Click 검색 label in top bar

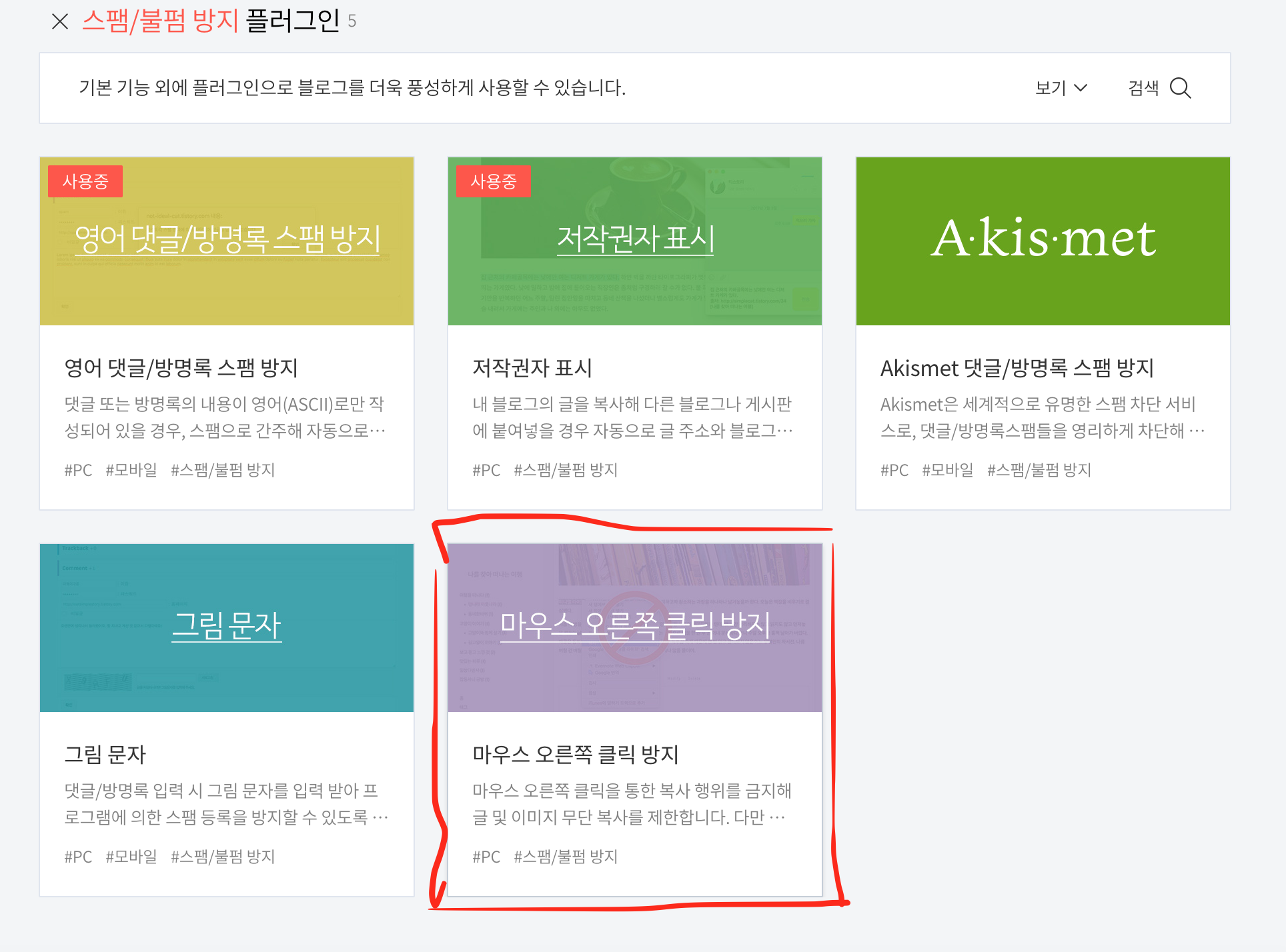click(1143, 88)
